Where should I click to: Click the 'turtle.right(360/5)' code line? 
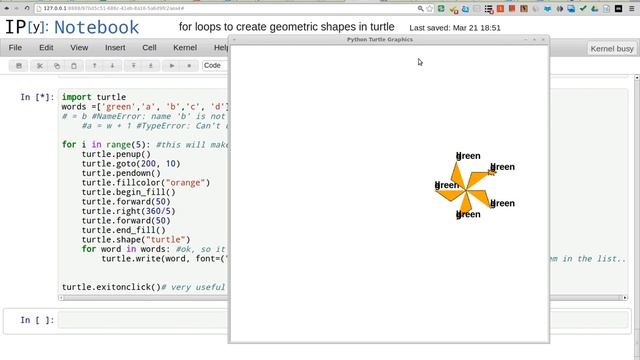pyautogui.click(x=128, y=211)
